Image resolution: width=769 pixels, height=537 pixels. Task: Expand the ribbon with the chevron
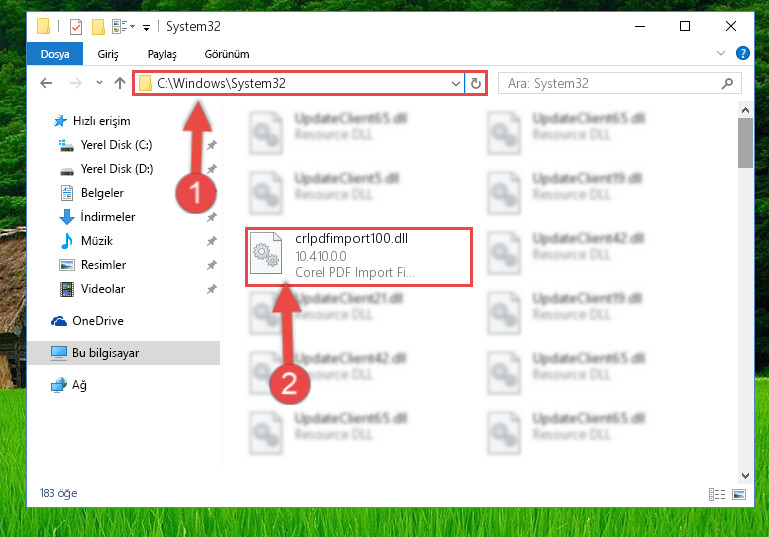720,53
